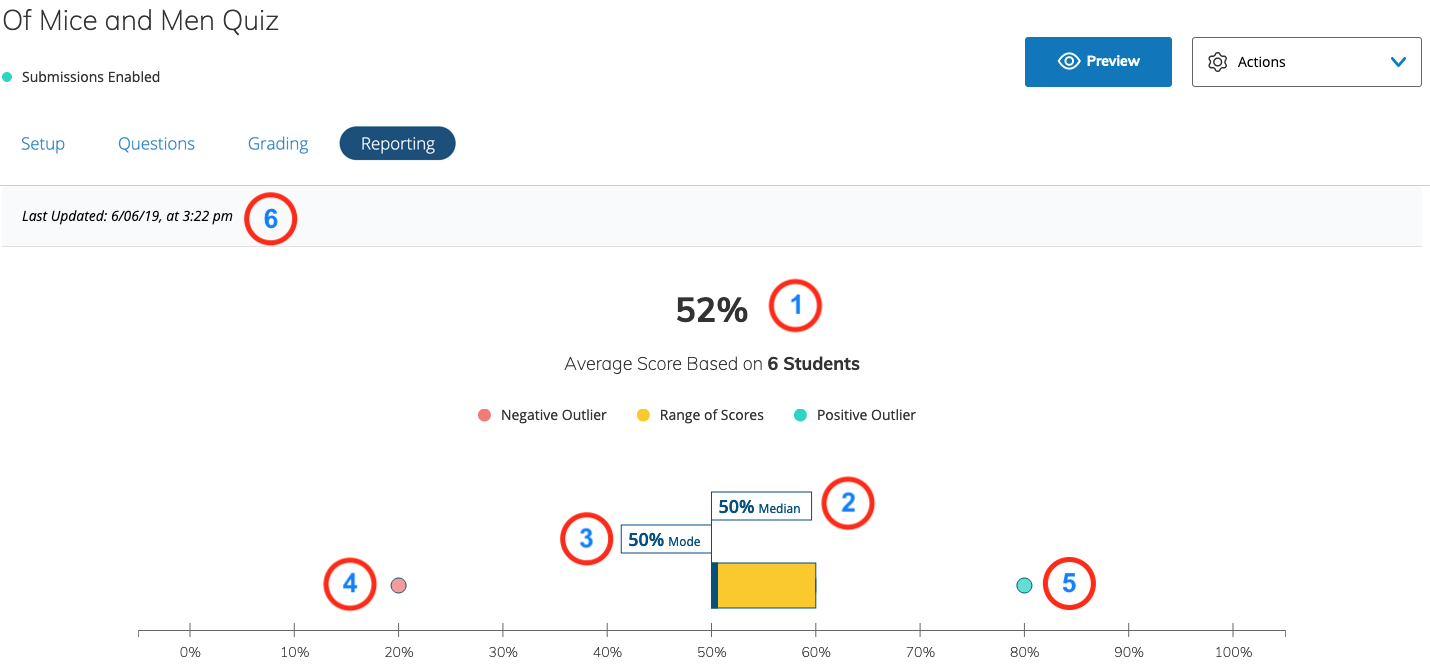Screen dimensions: 1430x667
Task: Click the teal Positive Outlier legend dot
Action: (800, 415)
